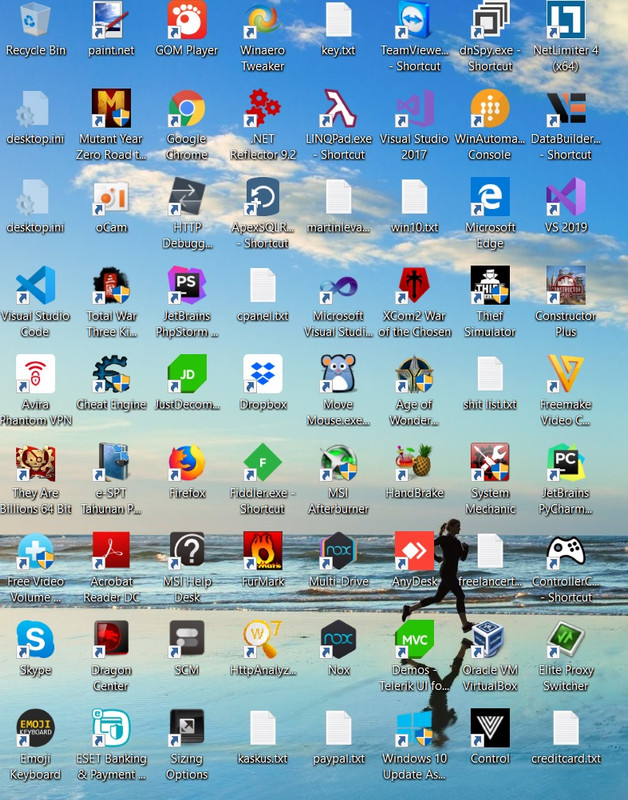Viewport: 628px width, 800px height.
Task: Select the VS 2019 icon
Action: [566, 197]
